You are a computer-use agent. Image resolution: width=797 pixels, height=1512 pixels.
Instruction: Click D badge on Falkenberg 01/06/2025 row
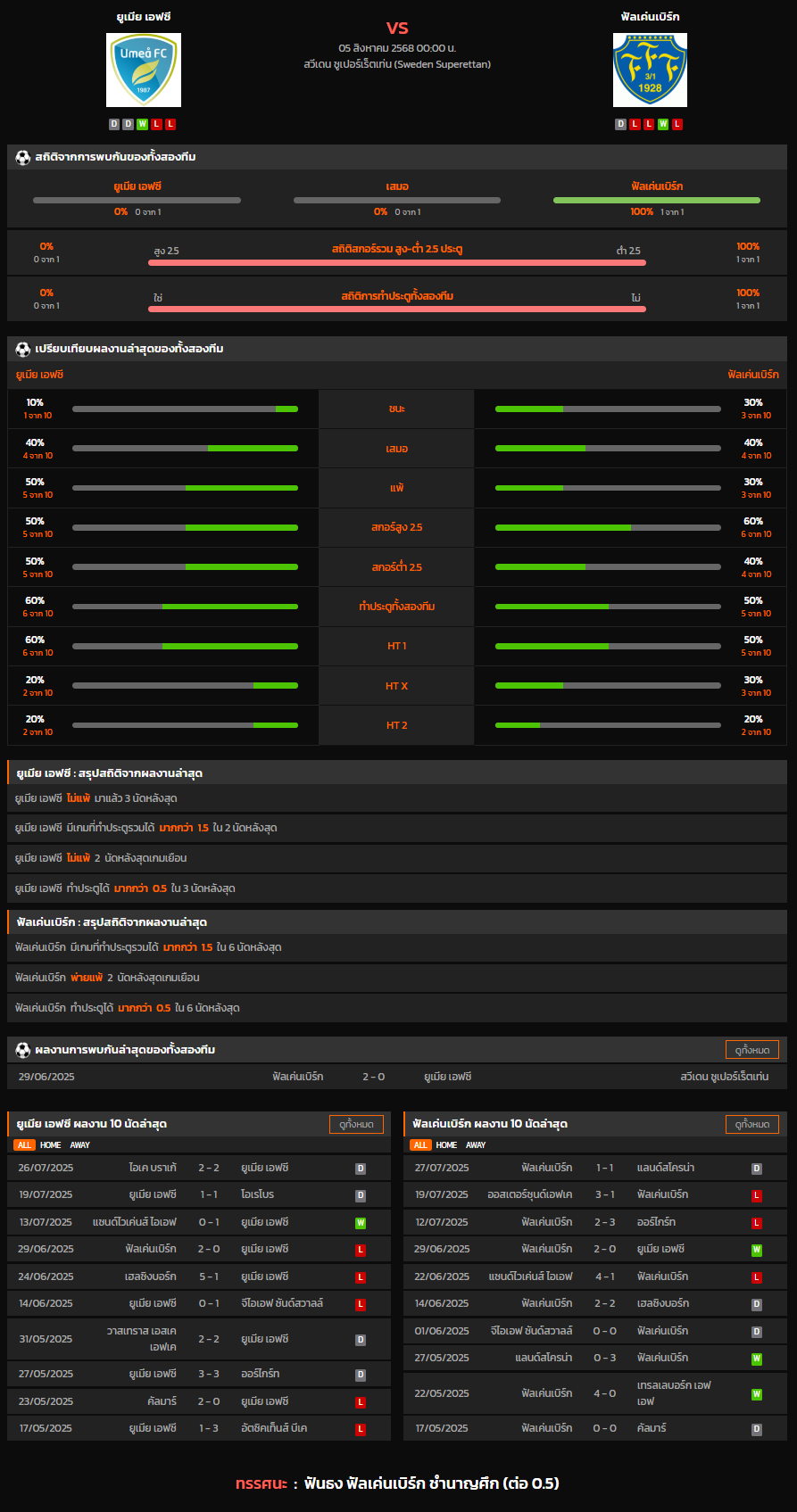(x=756, y=1332)
